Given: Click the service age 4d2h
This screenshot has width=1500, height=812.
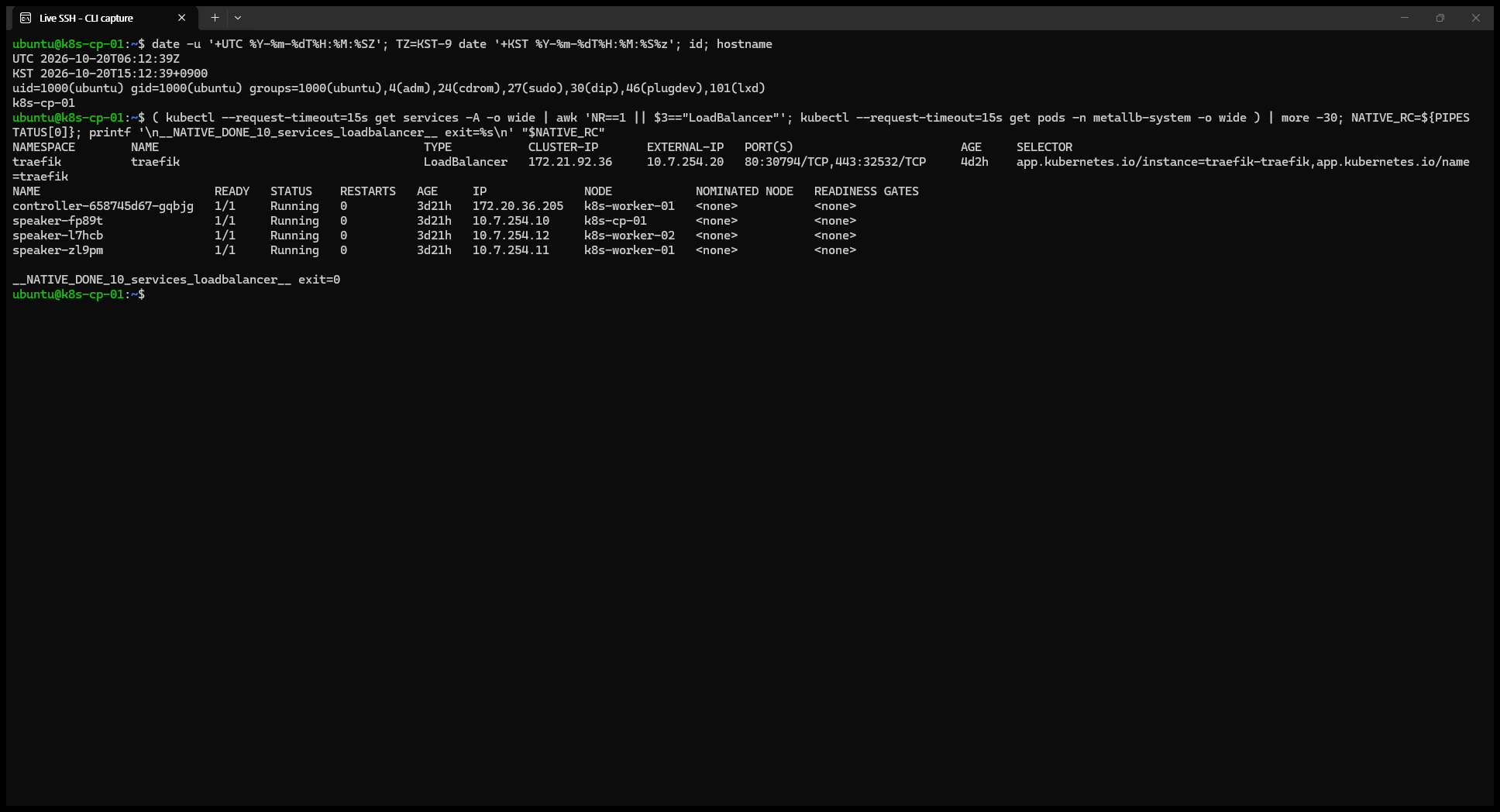Looking at the screenshot, I should click(x=975, y=162).
